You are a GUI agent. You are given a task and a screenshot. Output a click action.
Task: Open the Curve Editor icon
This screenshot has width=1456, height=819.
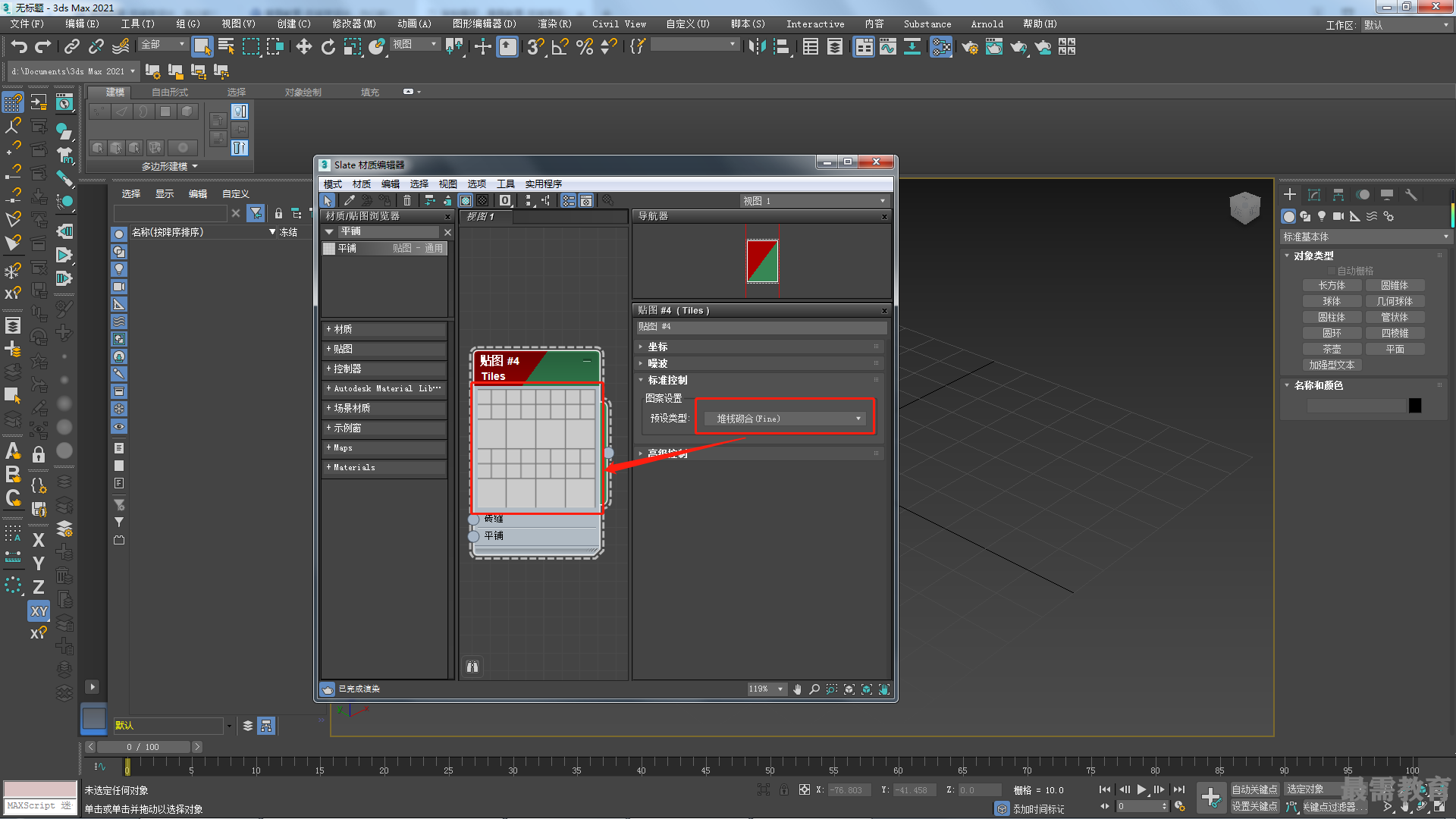coord(888,47)
